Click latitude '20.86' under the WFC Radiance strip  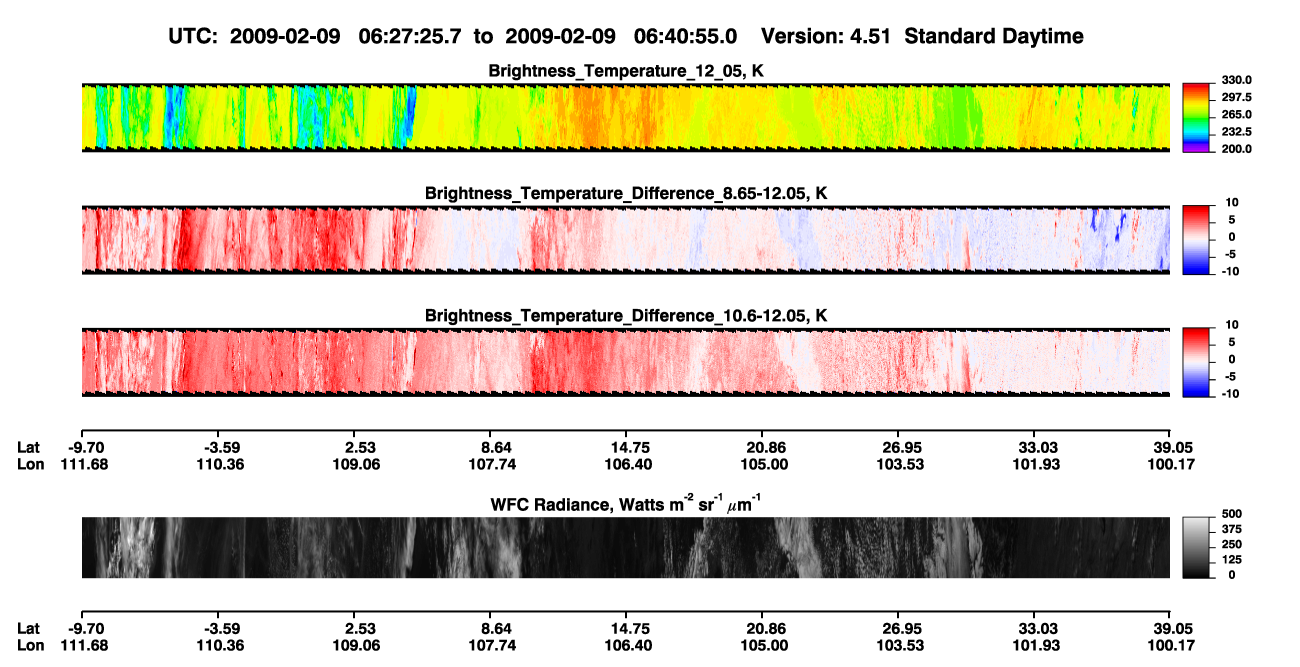(x=766, y=628)
